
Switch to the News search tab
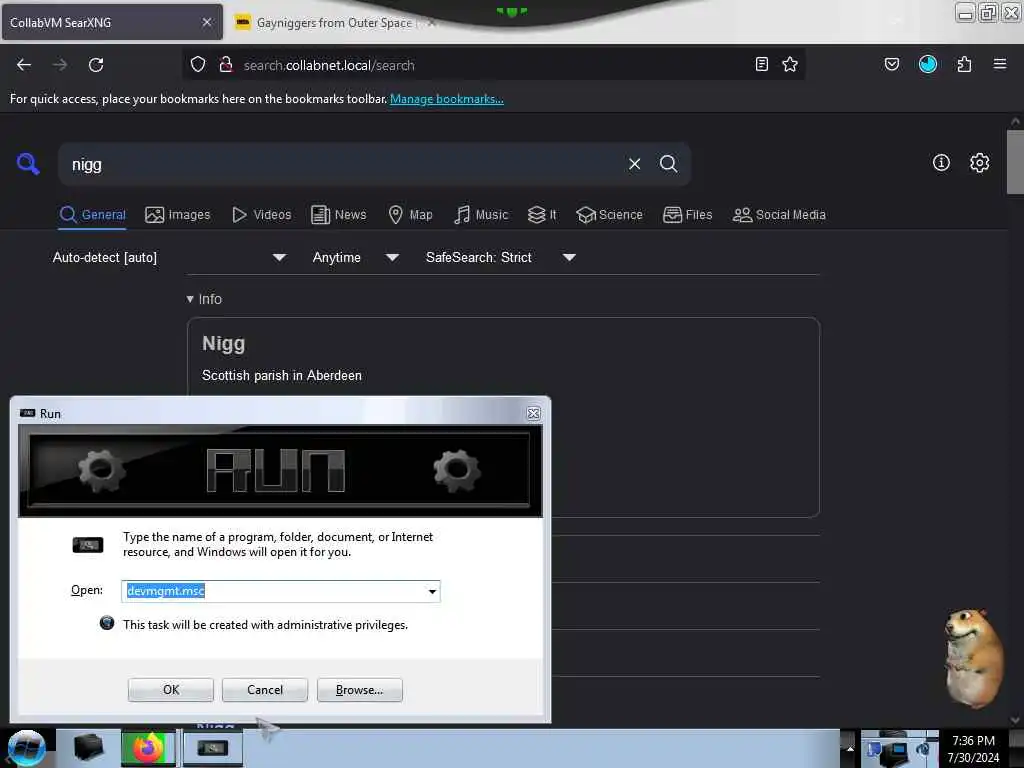(339, 215)
